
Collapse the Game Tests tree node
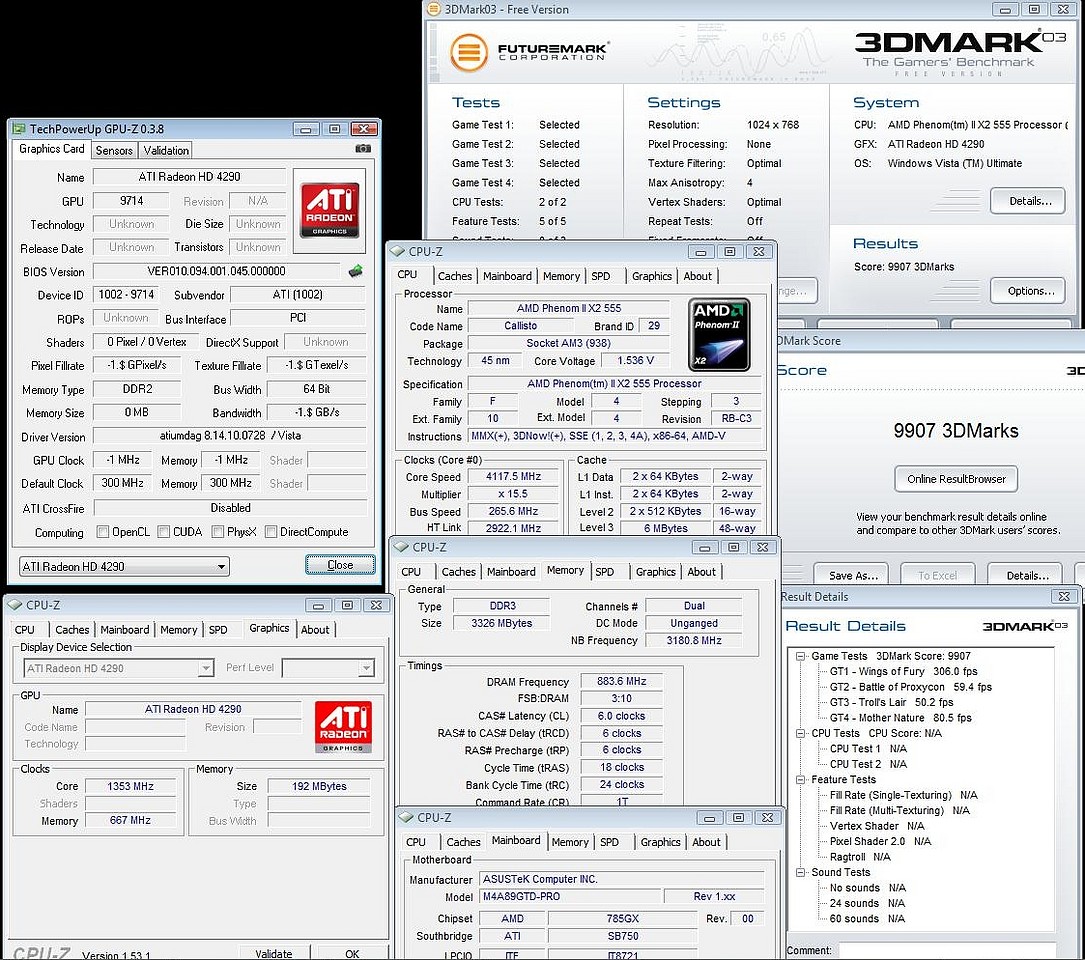pos(802,656)
